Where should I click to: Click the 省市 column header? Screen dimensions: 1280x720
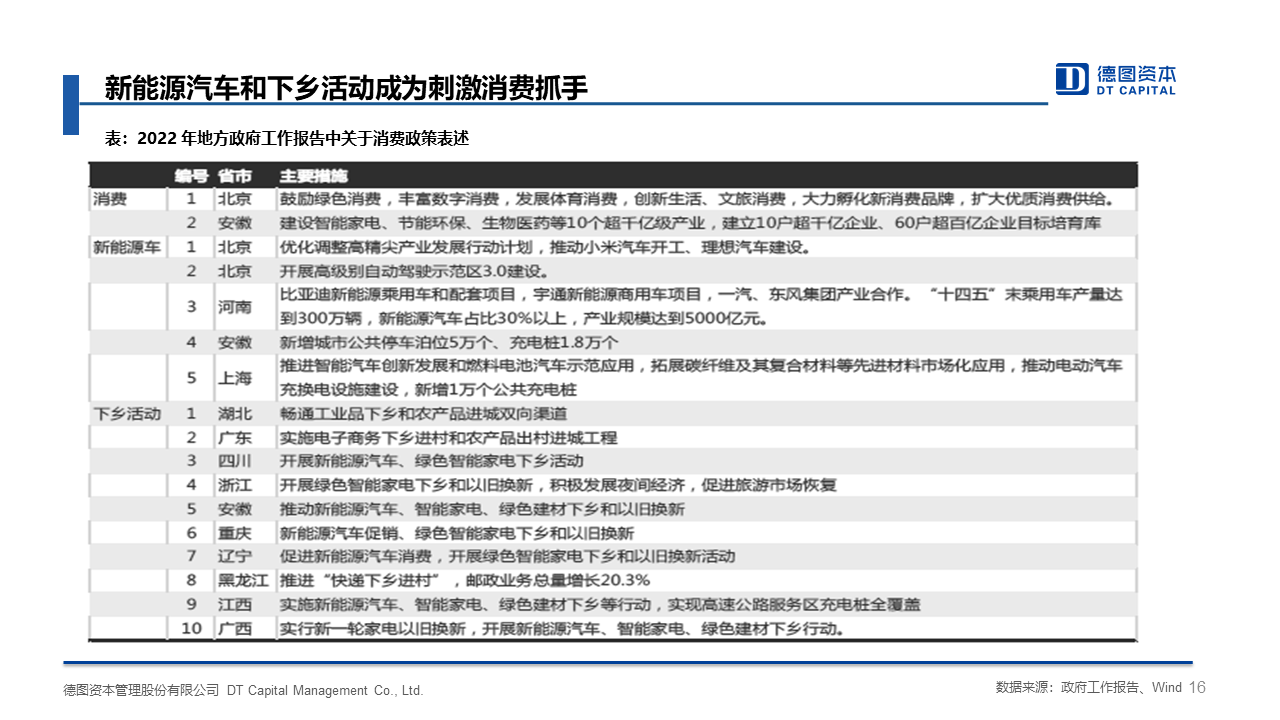[235, 175]
